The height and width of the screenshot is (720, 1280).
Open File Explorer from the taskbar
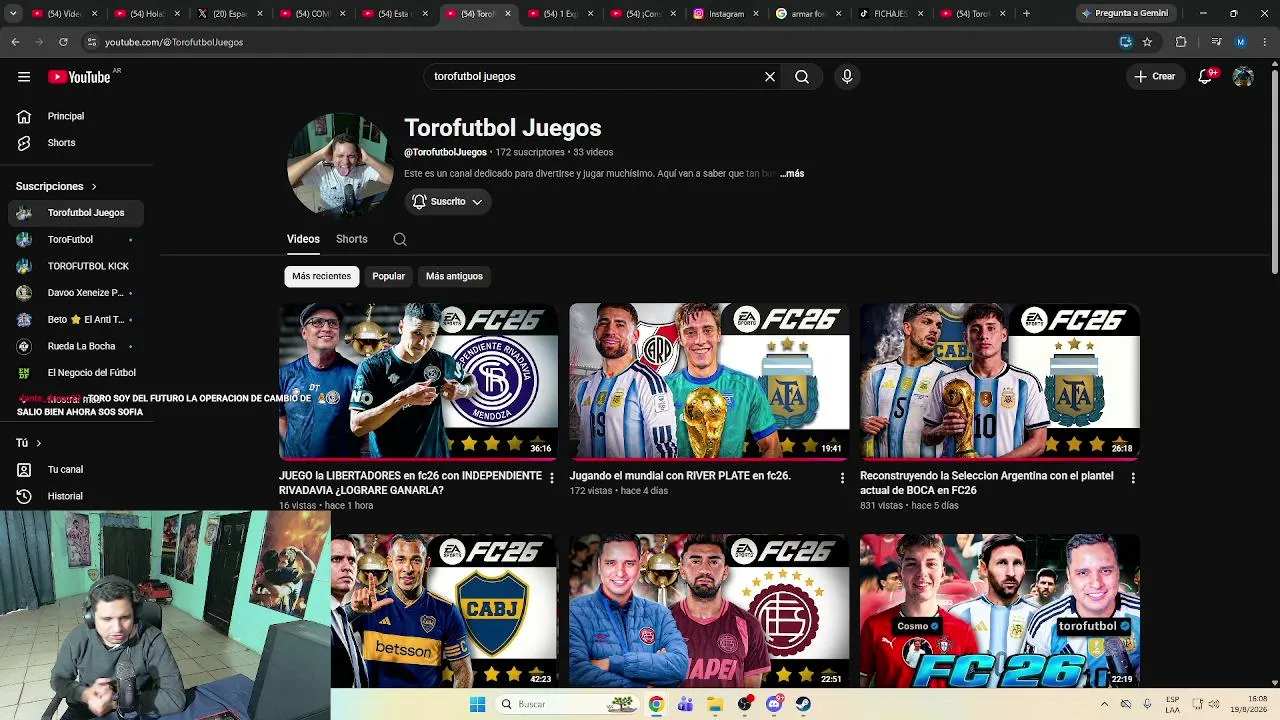point(715,704)
